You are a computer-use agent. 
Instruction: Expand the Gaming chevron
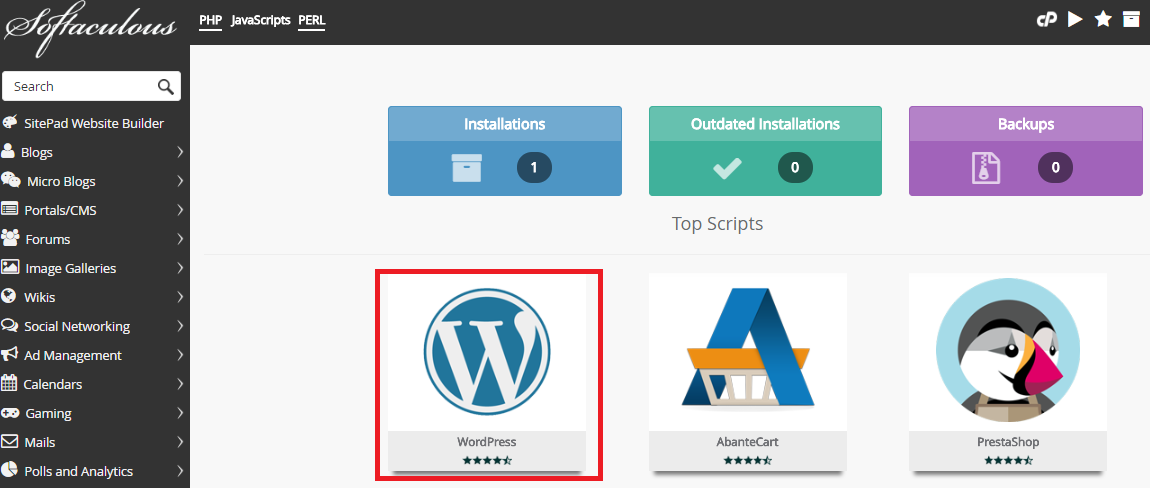[180, 413]
